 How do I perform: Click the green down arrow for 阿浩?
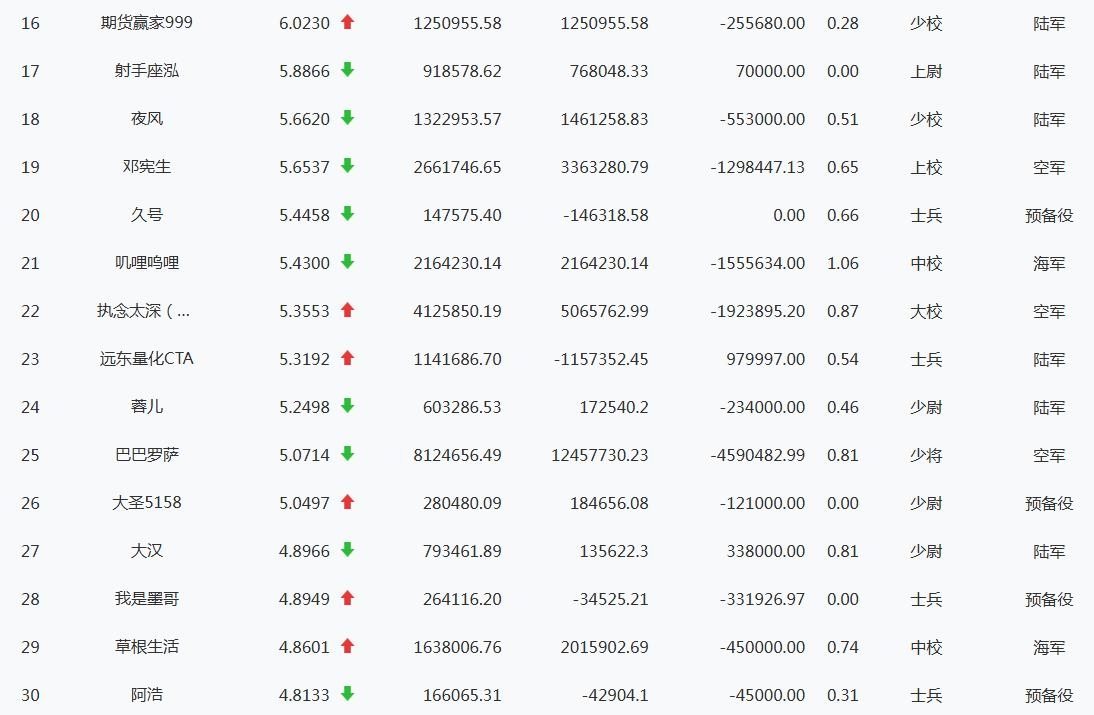(x=347, y=694)
